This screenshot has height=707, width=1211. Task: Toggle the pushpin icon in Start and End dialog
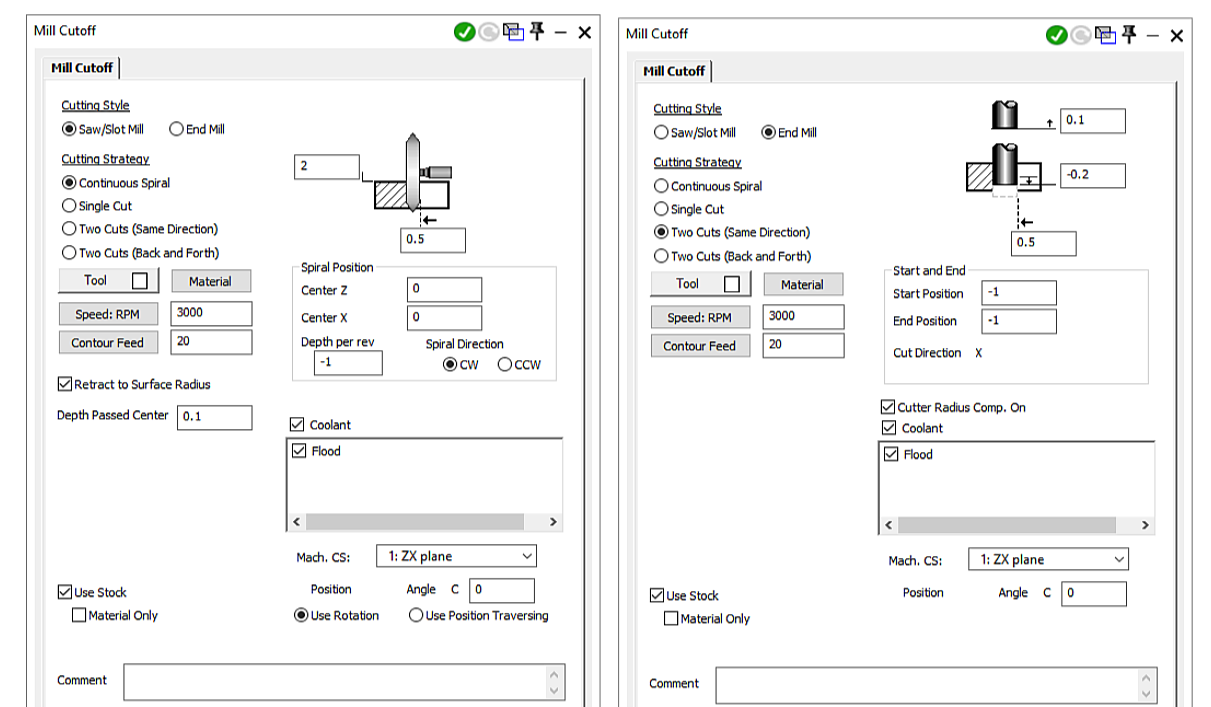[x=1129, y=34]
